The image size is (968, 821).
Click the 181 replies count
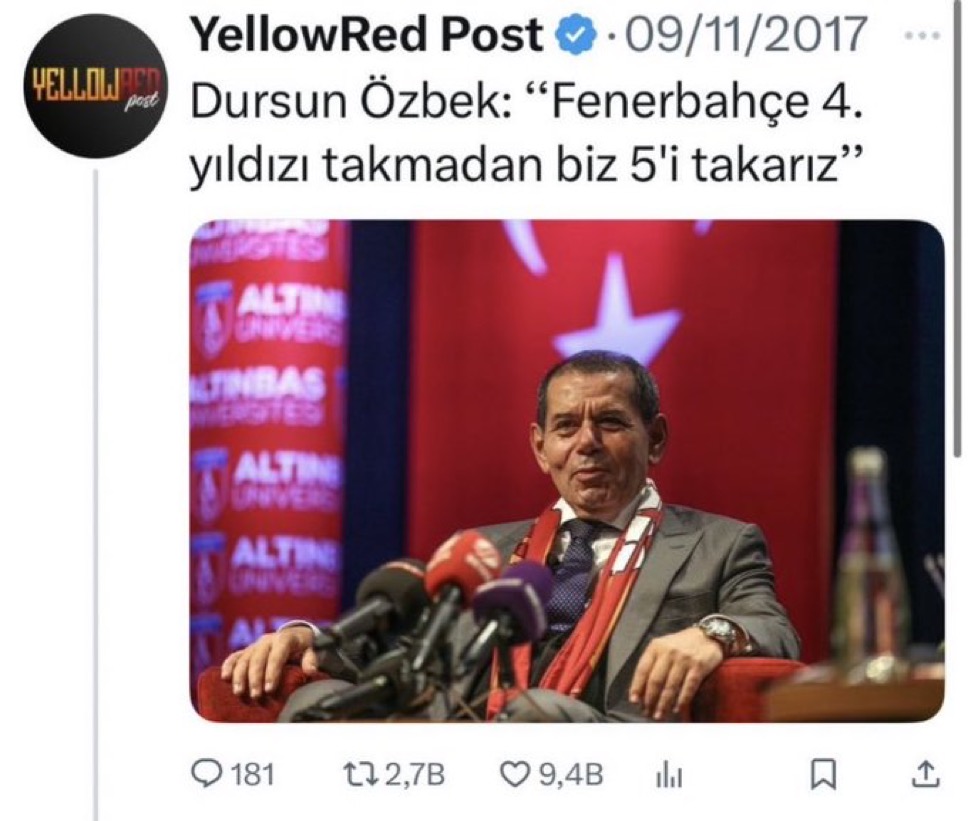point(251,774)
